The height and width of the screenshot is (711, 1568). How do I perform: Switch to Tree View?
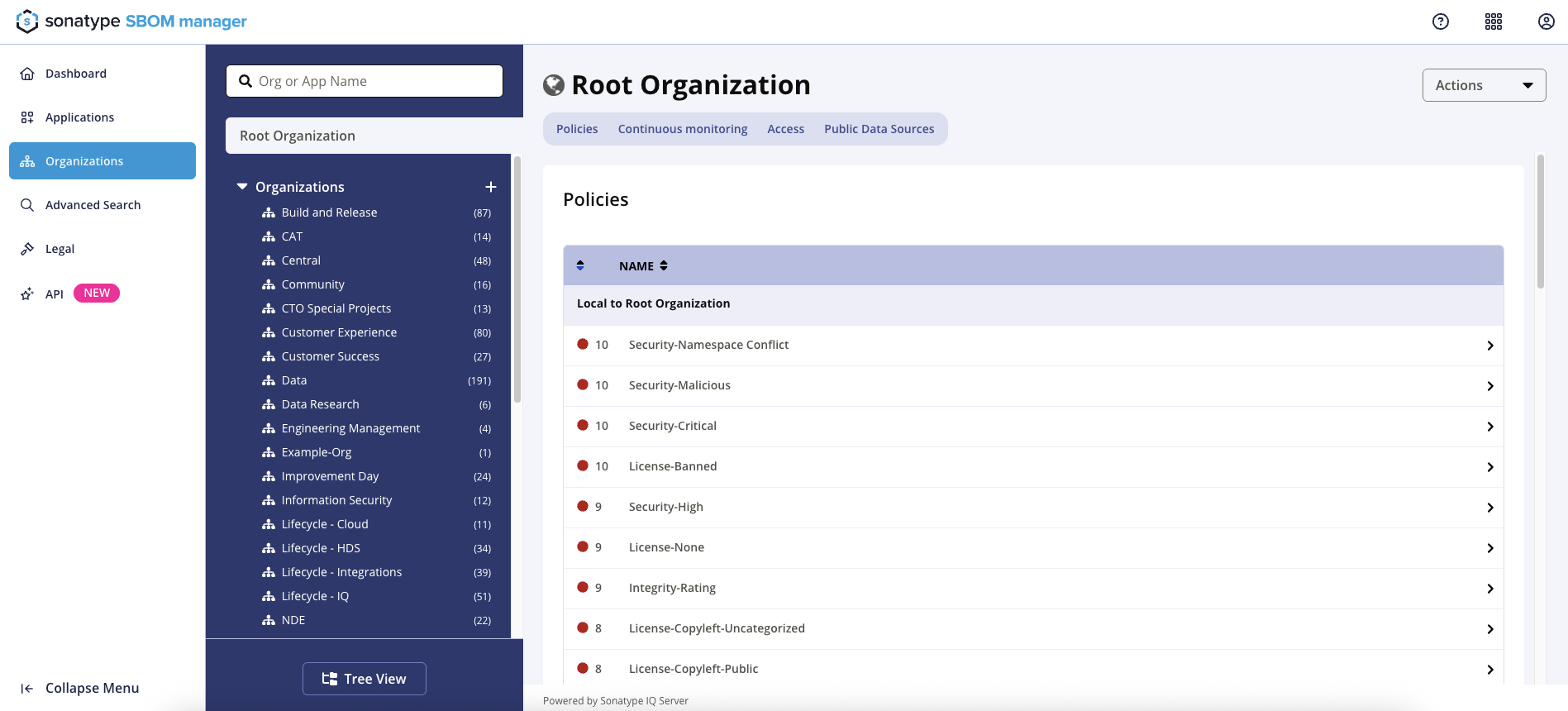(x=365, y=679)
